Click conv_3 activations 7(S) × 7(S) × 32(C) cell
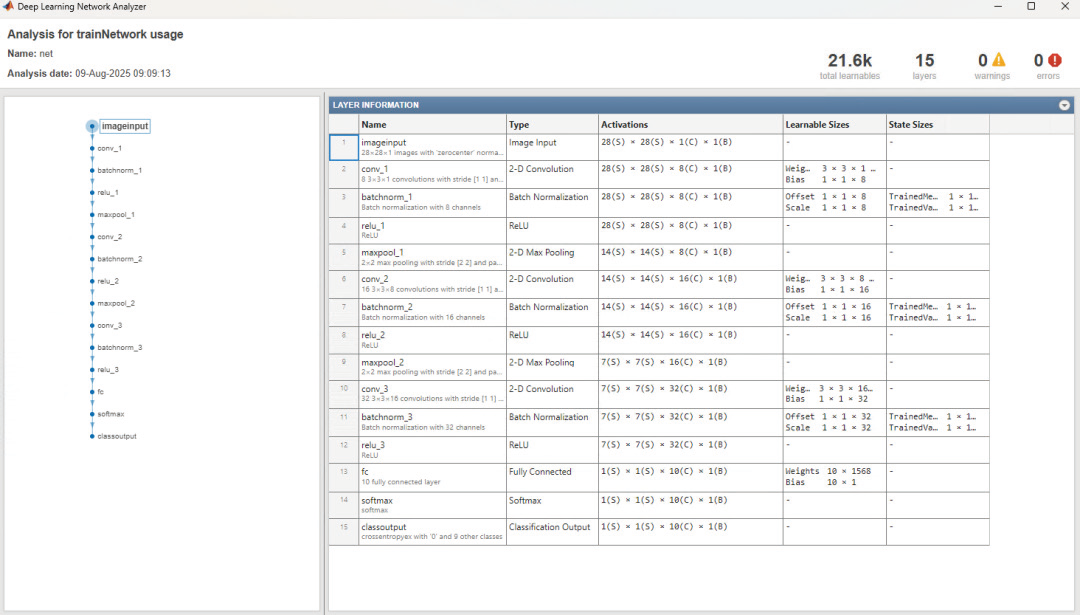 coord(691,393)
